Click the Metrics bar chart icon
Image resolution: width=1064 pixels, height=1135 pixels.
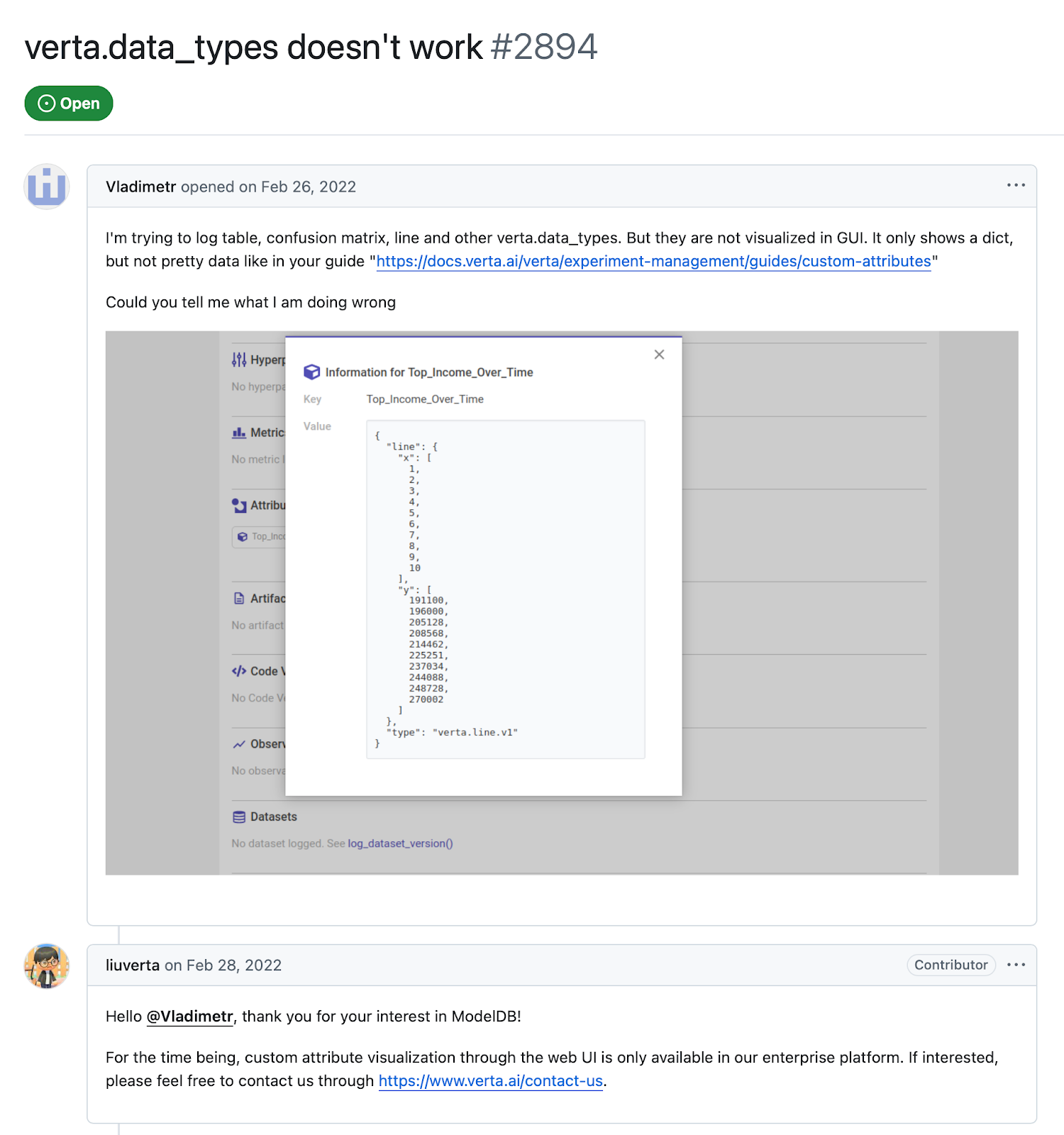tap(239, 433)
